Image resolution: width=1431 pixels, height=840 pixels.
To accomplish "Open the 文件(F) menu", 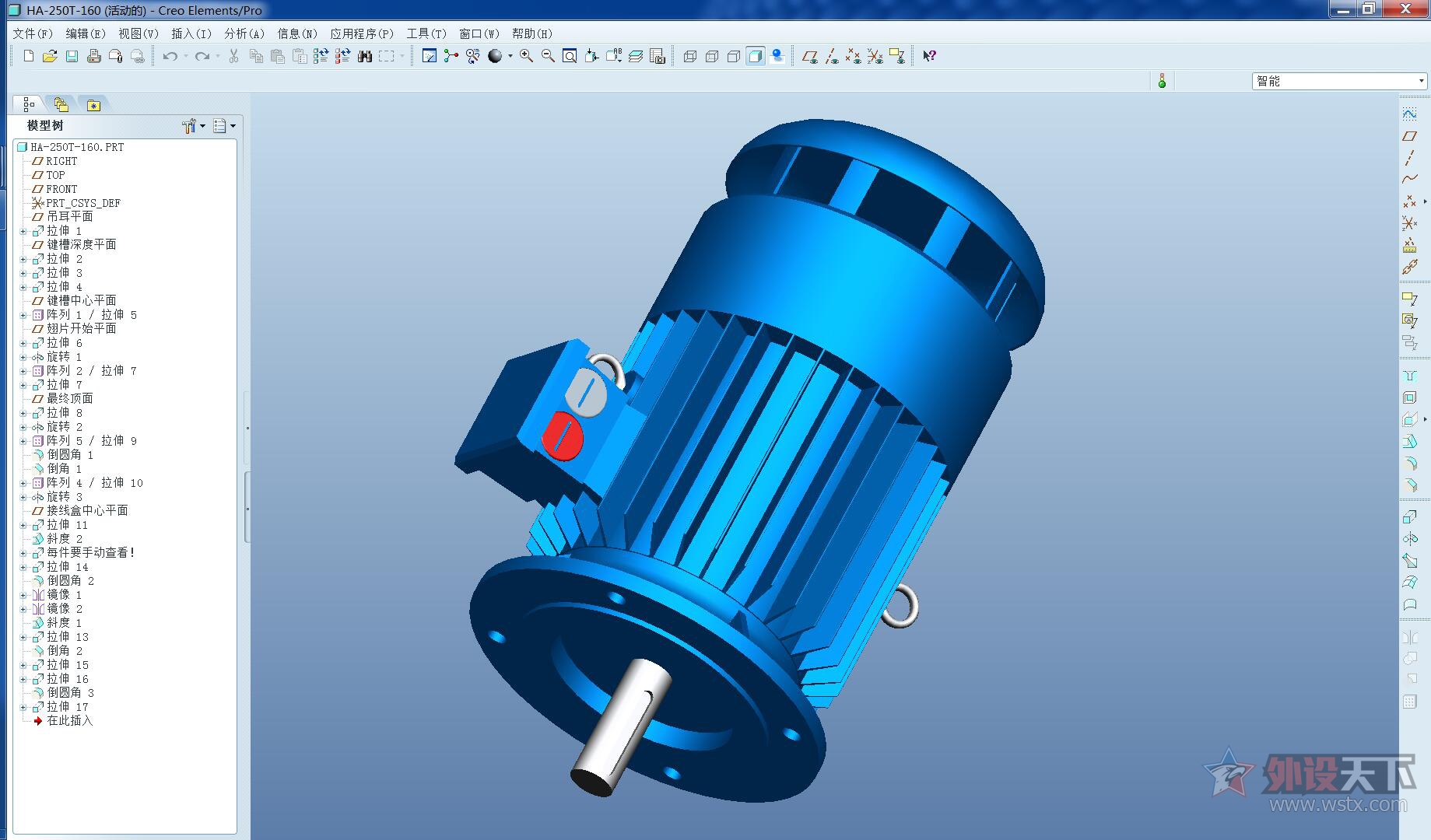I will 33,33.
